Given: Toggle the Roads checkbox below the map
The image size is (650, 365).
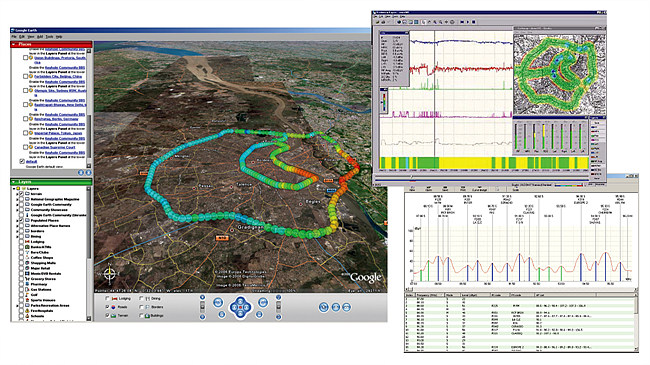Looking at the screenshot, I should [x=108, y=307].
